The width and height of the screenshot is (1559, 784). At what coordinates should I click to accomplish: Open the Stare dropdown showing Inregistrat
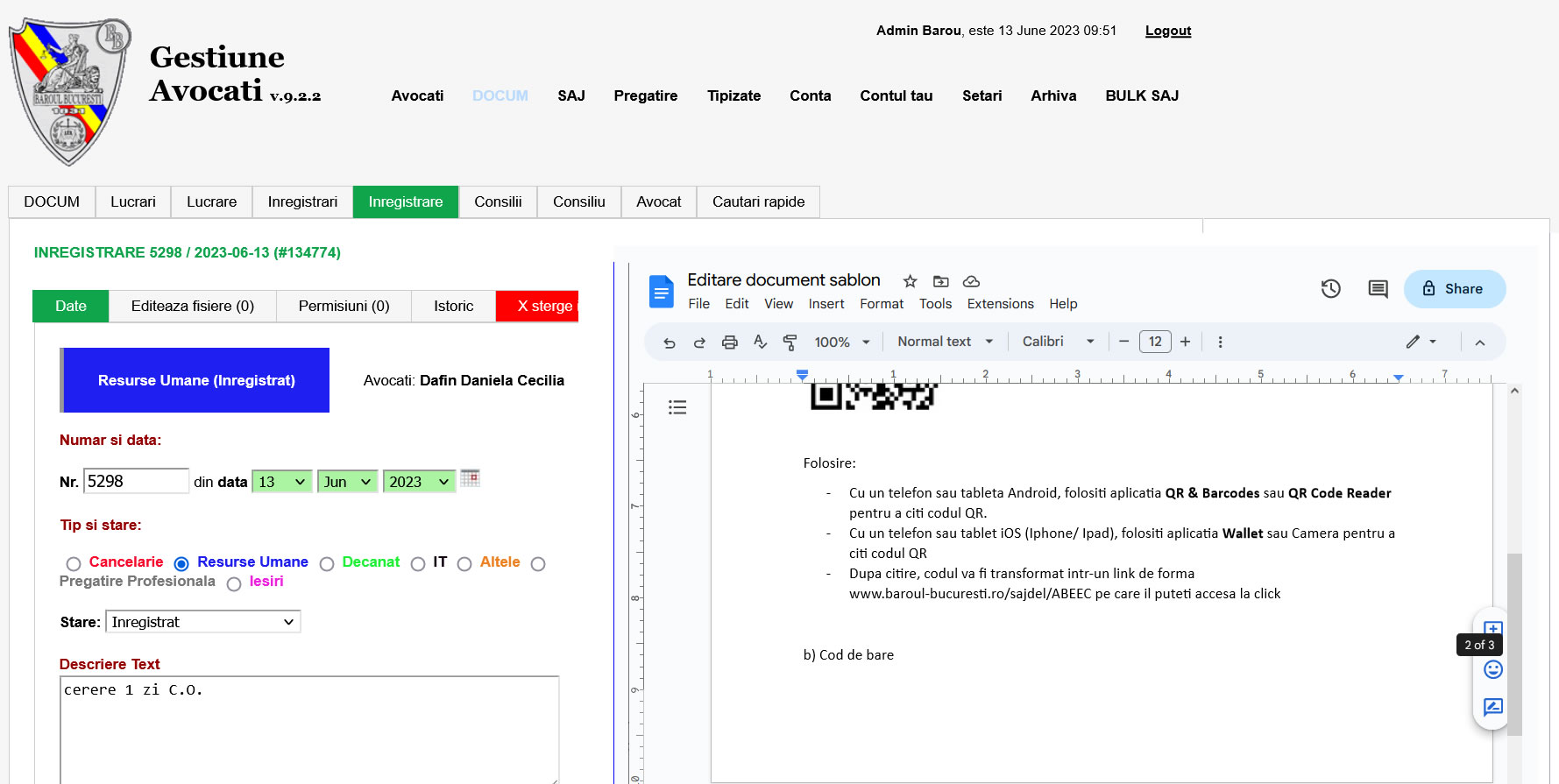[202, 622]
